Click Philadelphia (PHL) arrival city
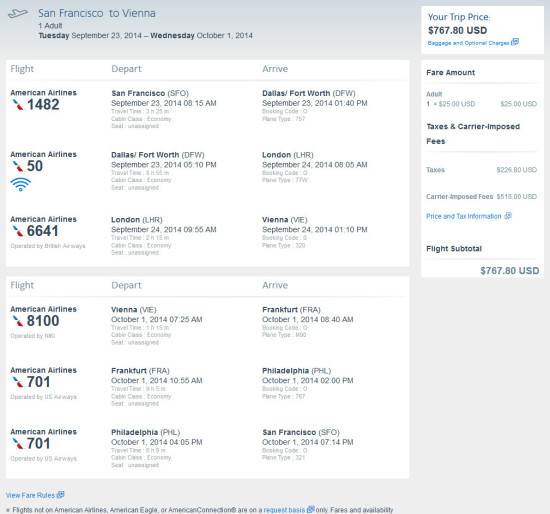This screenshot has width=550, height=514. pos(296,371)
